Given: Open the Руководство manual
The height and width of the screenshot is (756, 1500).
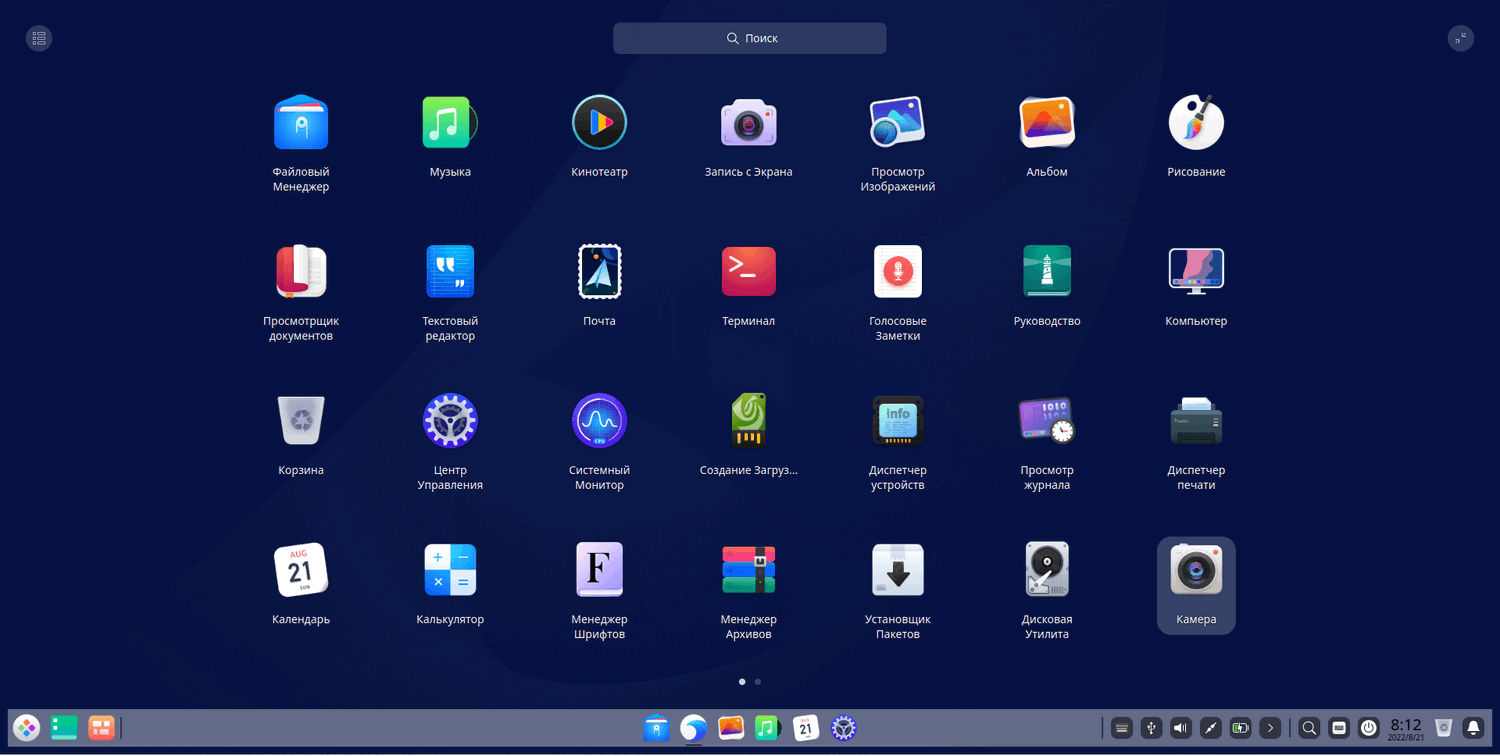Looking at the screenshot, I should click(x=1047, y=272).
